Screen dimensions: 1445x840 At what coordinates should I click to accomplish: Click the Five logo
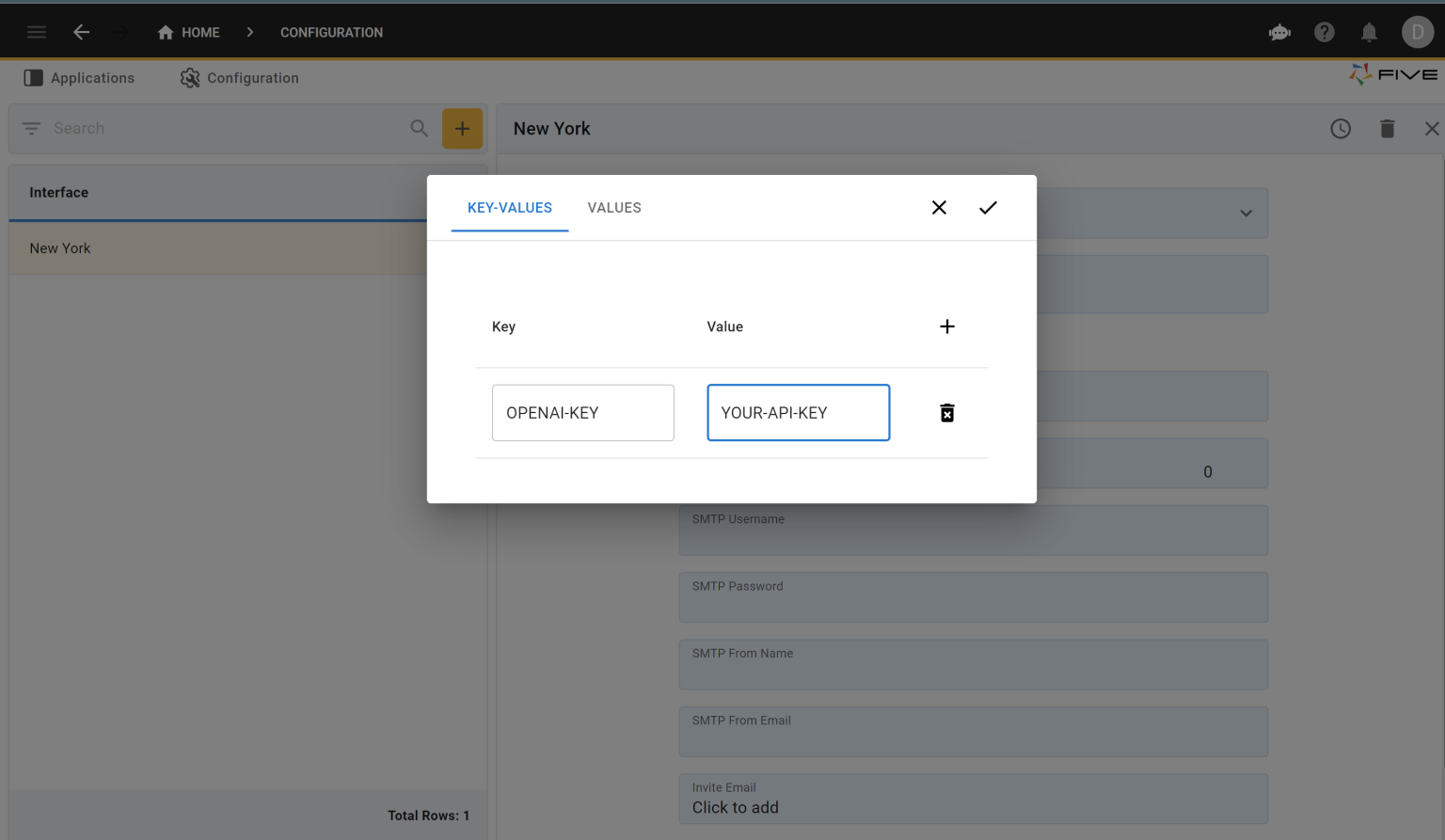pos(1393,74)
